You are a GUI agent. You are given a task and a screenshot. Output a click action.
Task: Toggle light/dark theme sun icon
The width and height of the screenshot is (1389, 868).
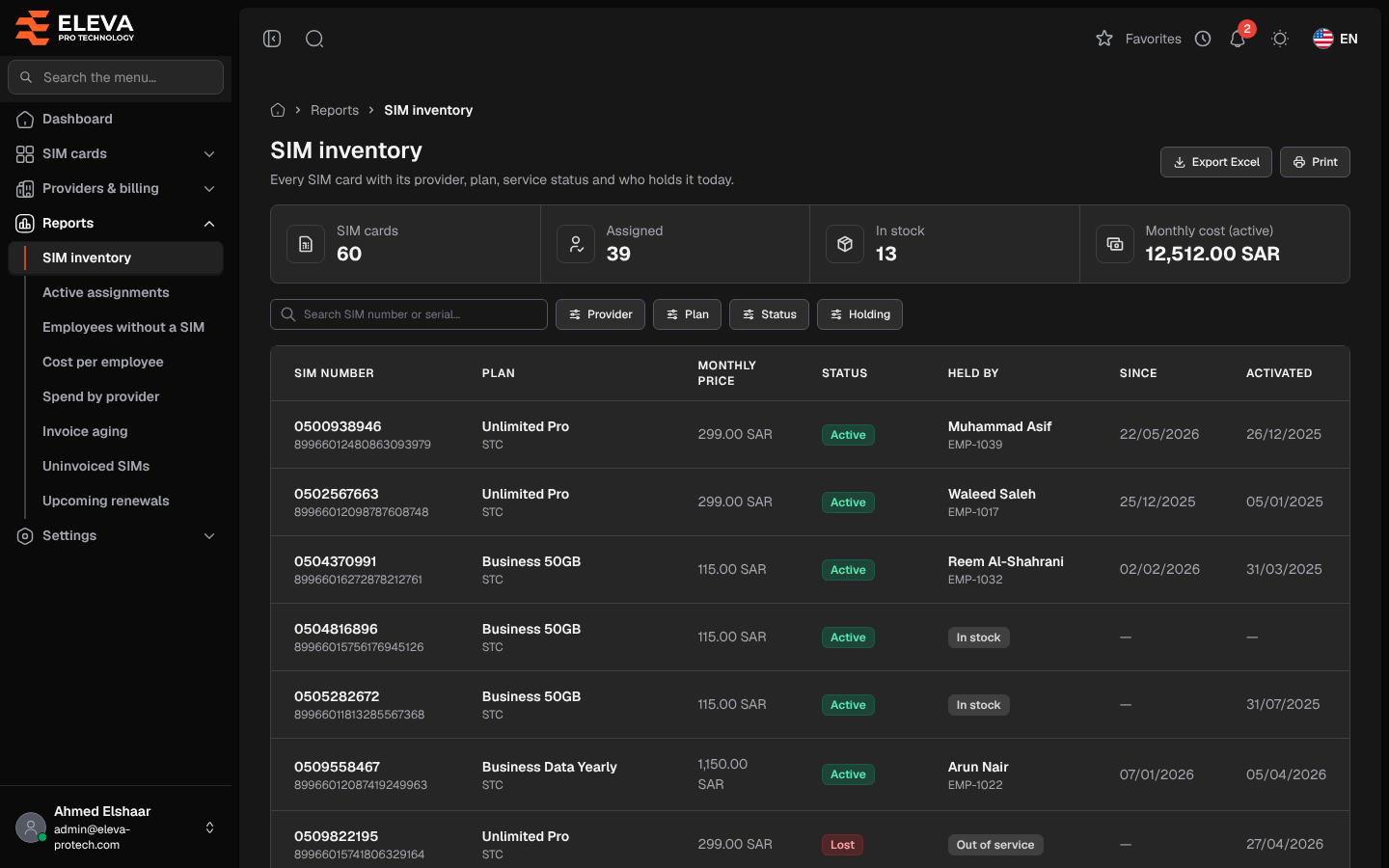coord(1280,39)
